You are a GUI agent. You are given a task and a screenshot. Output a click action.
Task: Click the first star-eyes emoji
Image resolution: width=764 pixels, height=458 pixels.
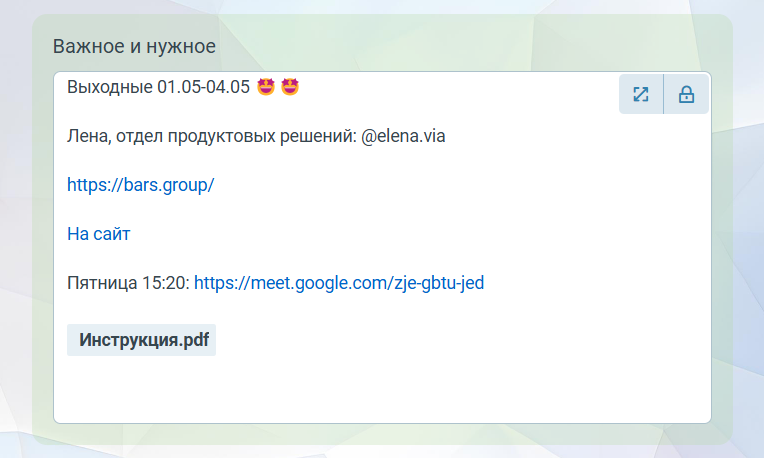[x=266, y=87]
